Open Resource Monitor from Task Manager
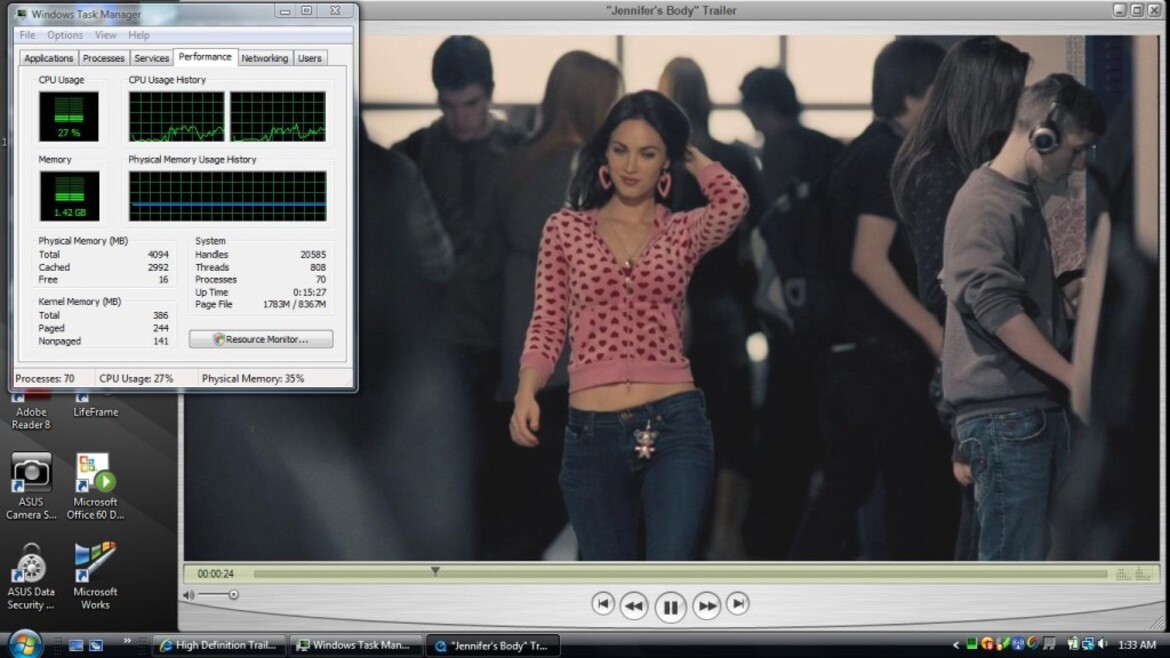This screenshot has height=658, width=1170. coord(261,339)
